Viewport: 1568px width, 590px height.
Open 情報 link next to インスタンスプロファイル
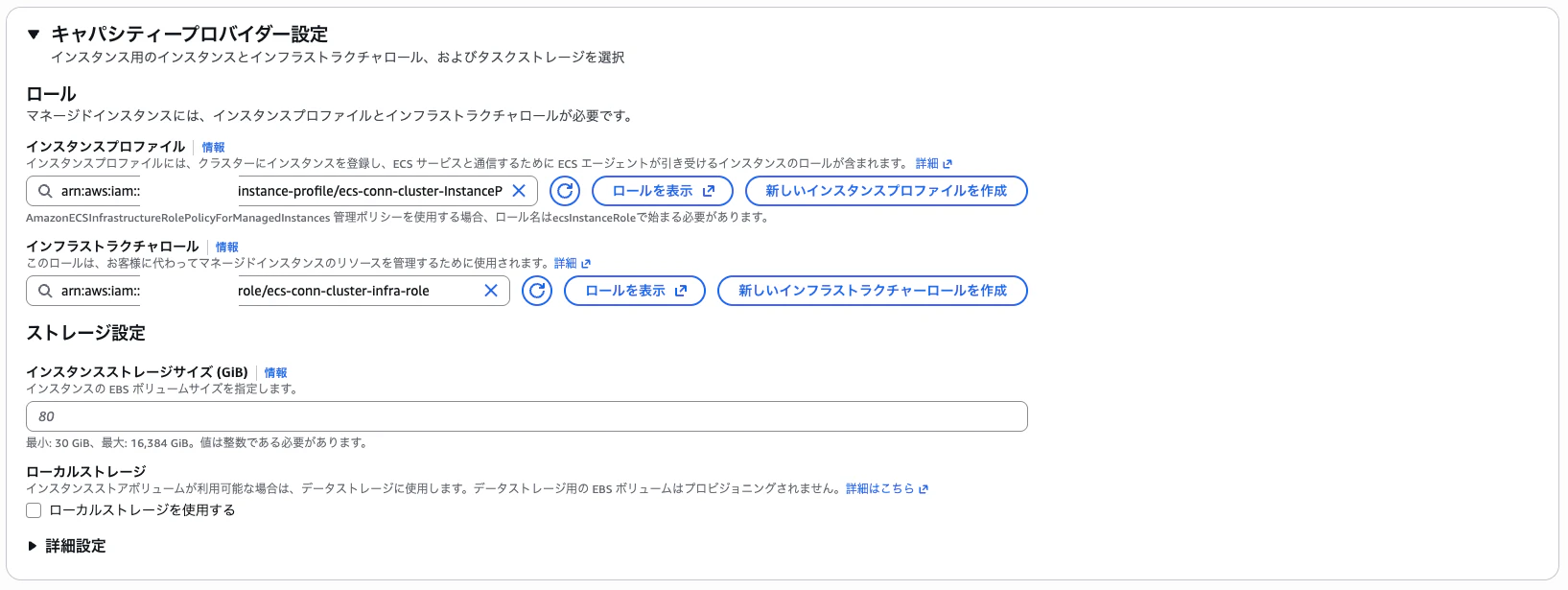[213, 148]
